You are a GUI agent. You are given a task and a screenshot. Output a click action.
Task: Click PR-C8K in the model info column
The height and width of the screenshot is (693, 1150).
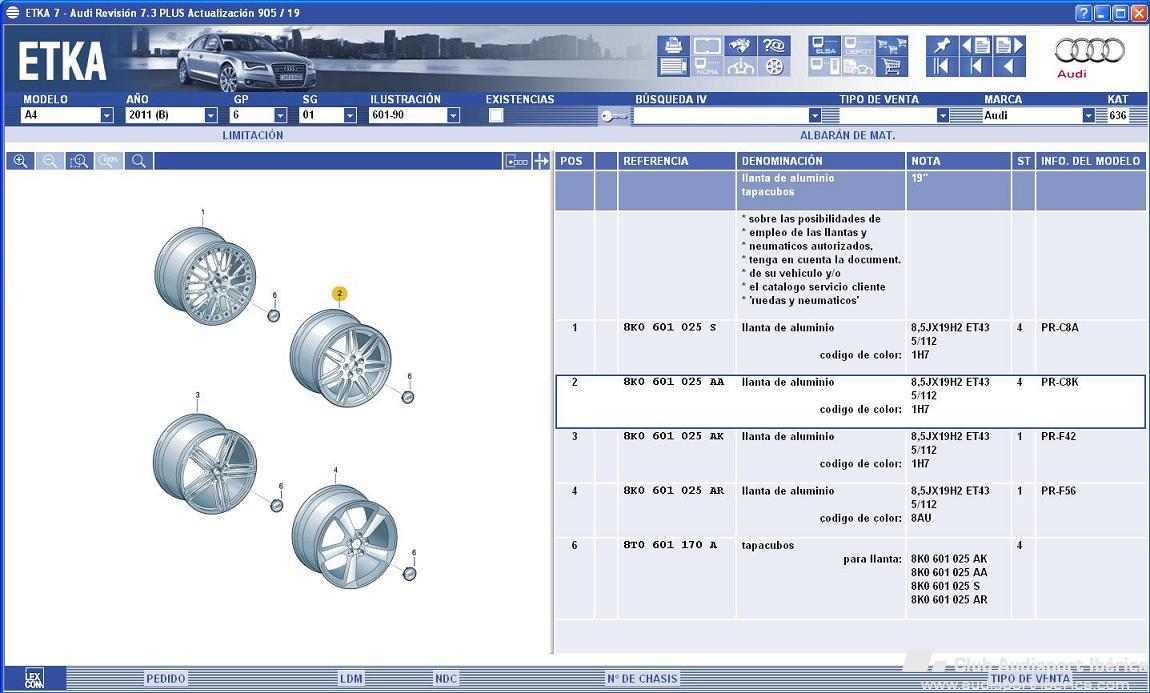click(x=1059, y=381)
